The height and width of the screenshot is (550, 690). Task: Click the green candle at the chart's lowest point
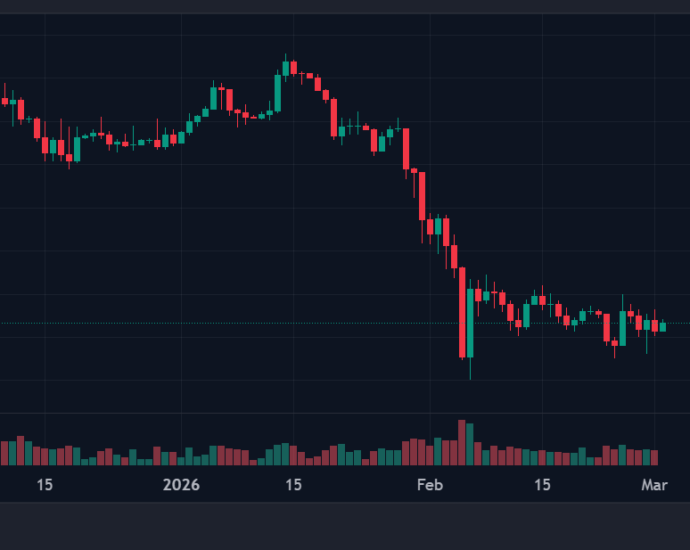(x=470, y=323)
